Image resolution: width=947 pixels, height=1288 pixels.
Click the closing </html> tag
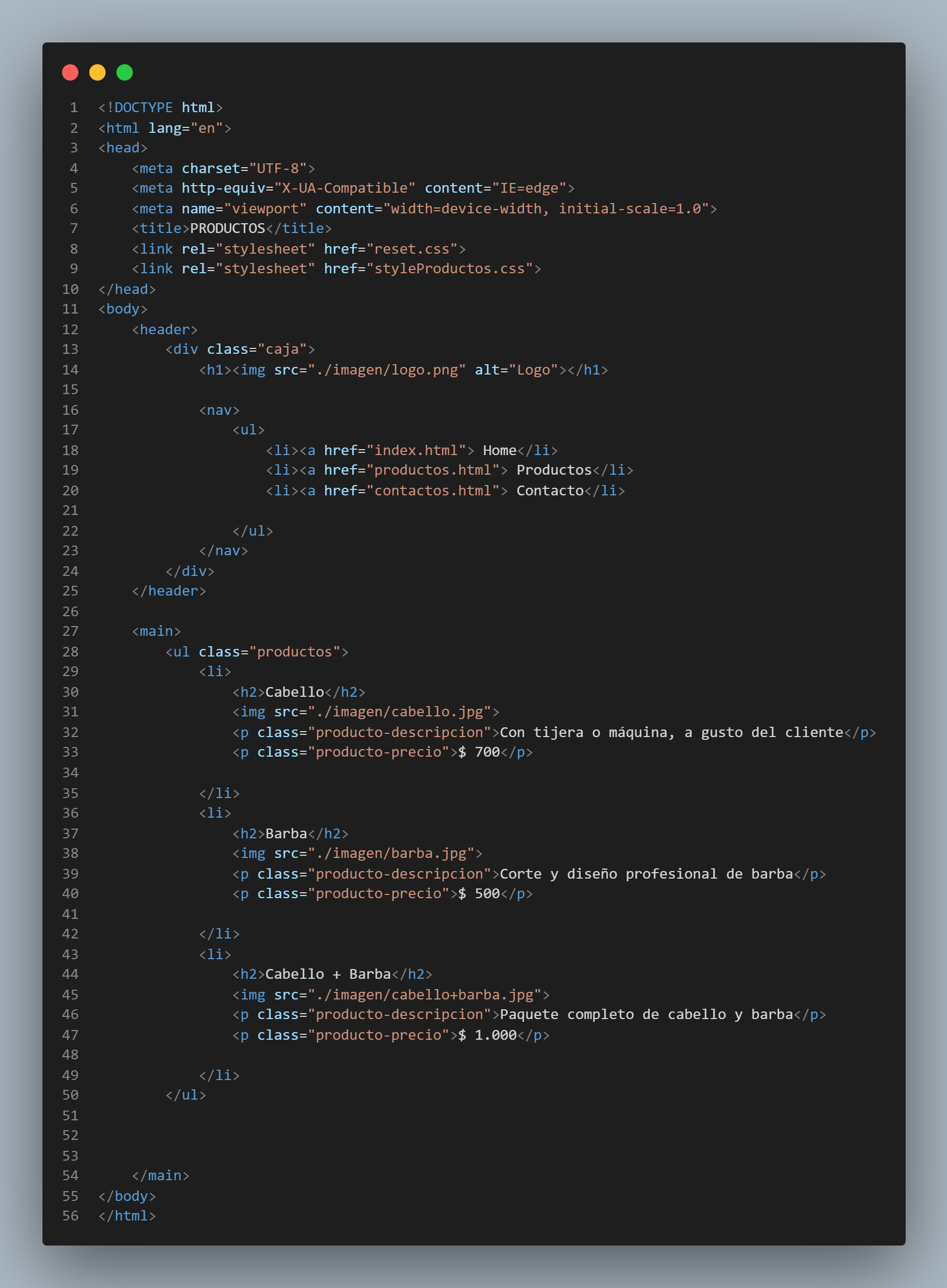click(x=127, y=1216)
